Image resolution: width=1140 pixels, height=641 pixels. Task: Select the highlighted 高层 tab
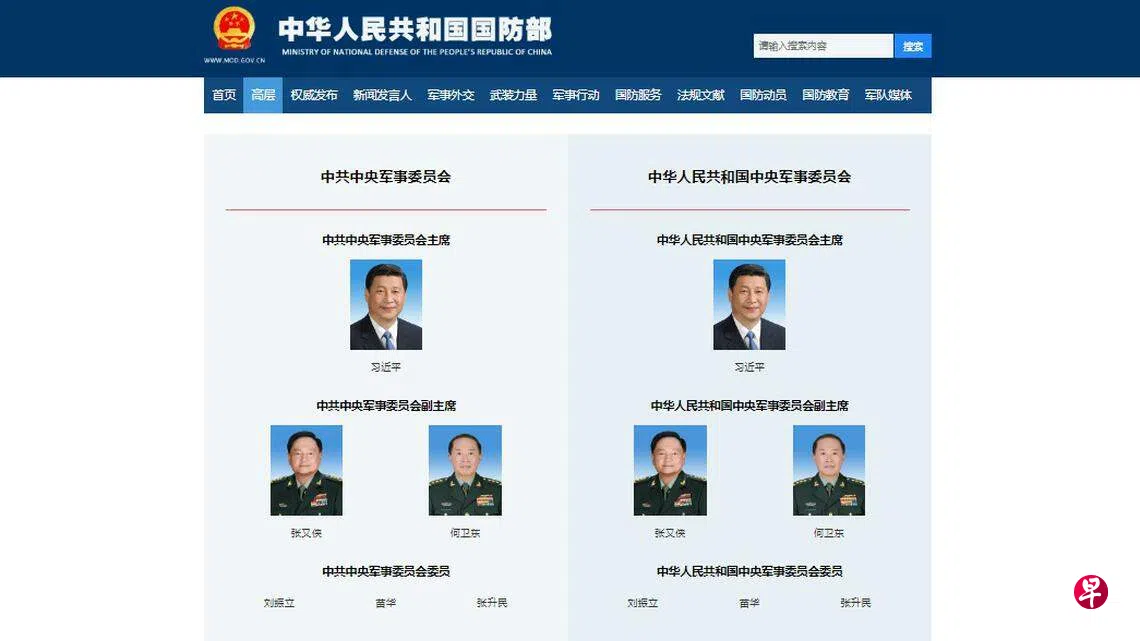coord(262,95)
